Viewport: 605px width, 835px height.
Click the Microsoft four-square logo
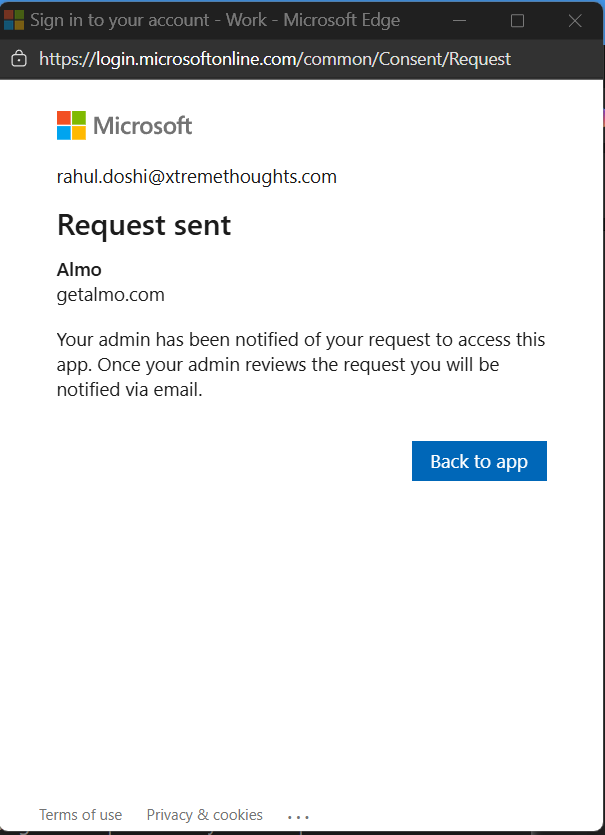69,124
